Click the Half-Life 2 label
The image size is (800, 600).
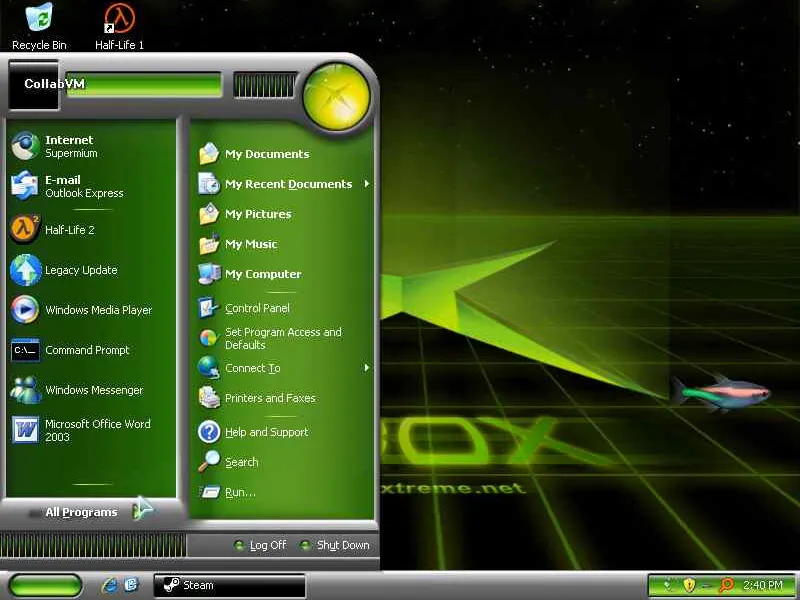[x=70, y=230]
